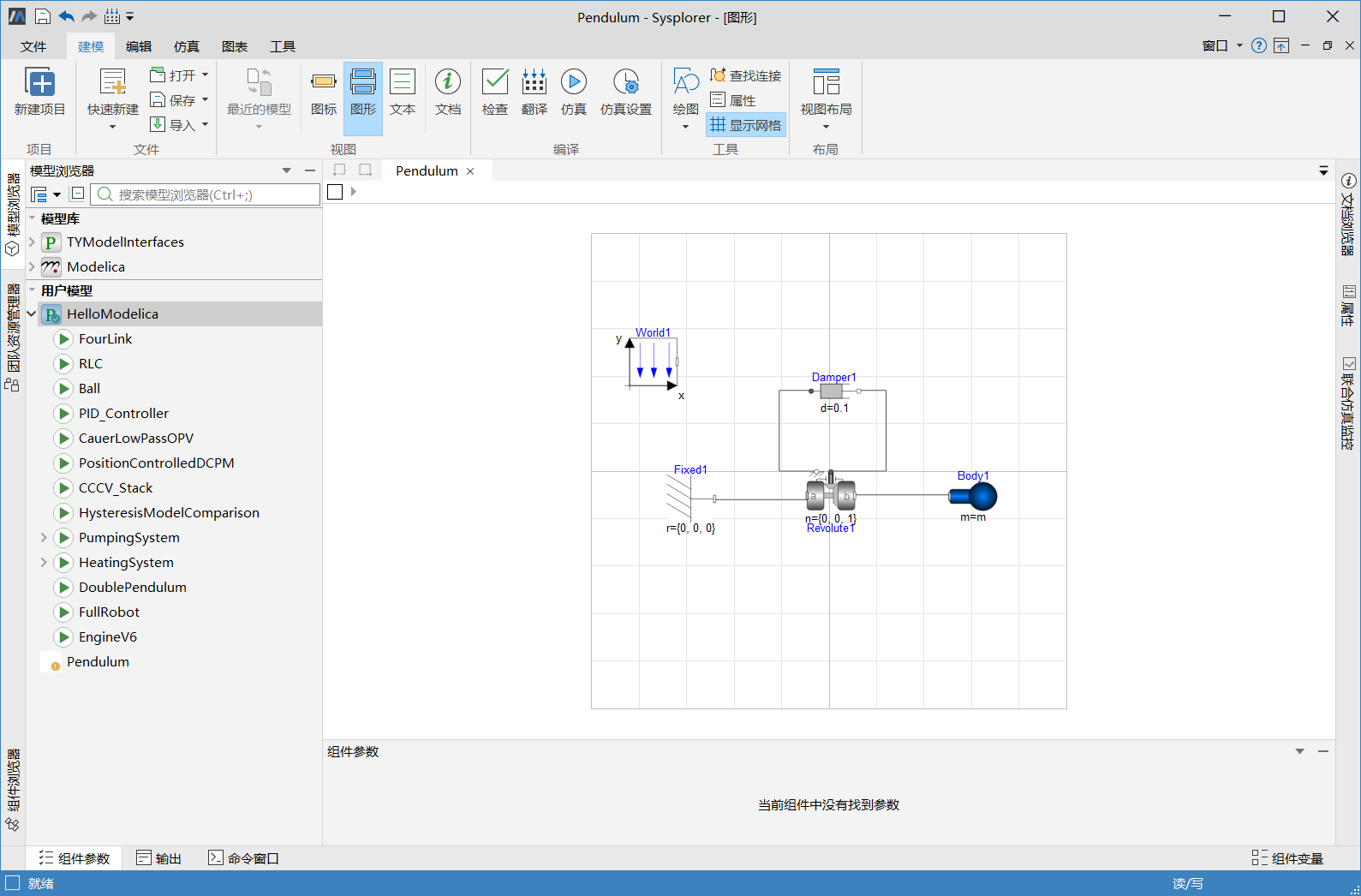Click the Import (导入) icon
This screenshot has width=1361, height=896.
(158, 124)
